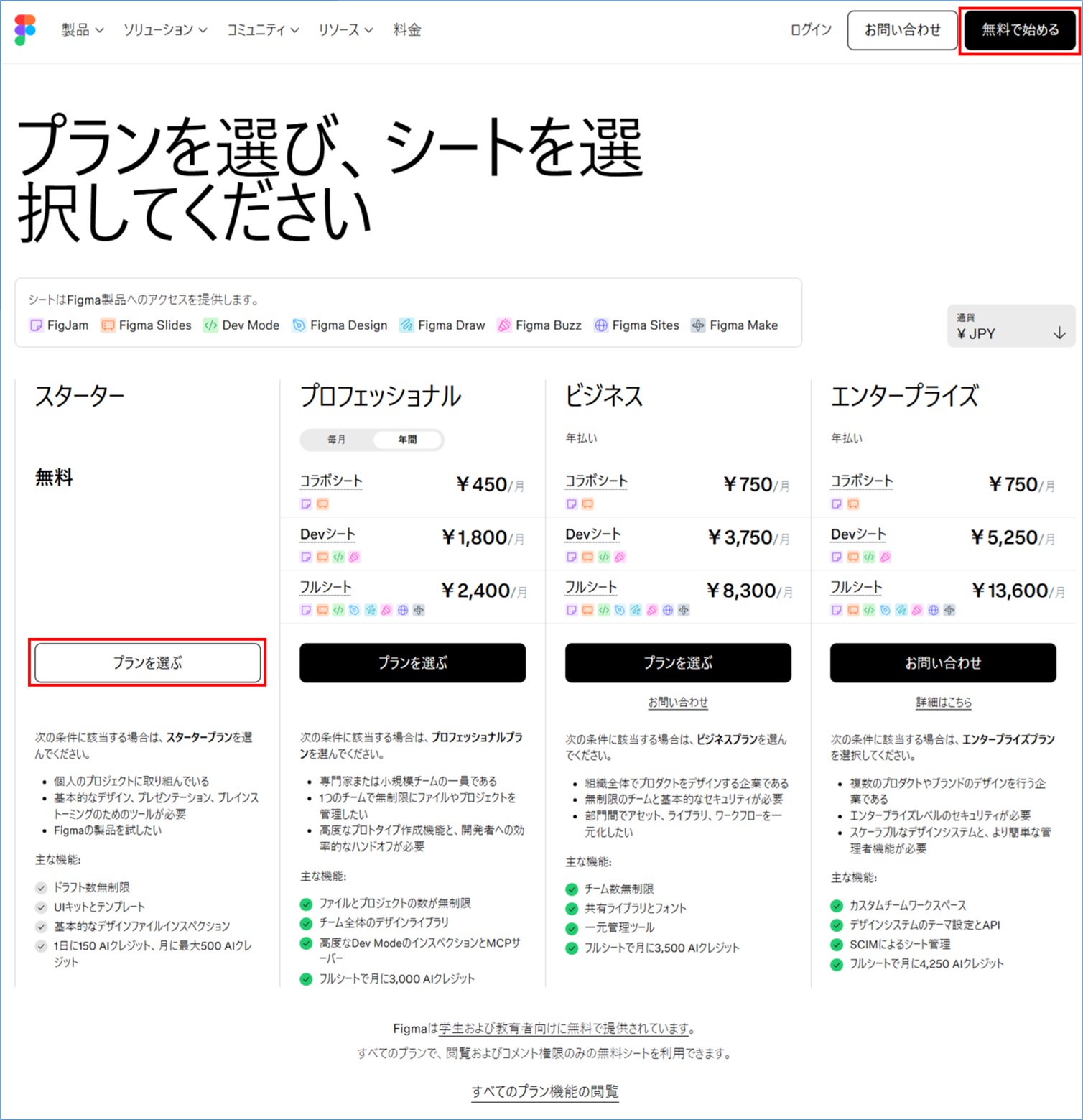
Task: Go to the 料金 page in the navigation
Action: tap(407, 30)
